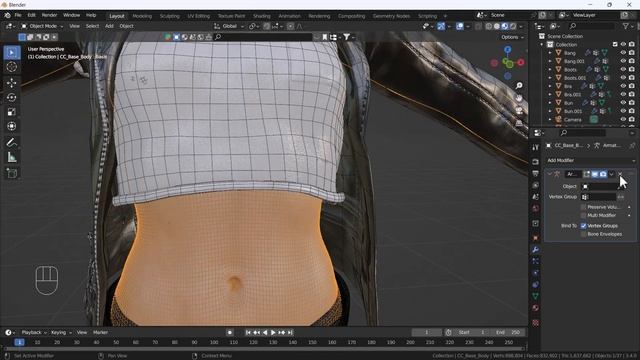
Task: Uncheck Bind To Vertex Groups
Action: (583, 226)
